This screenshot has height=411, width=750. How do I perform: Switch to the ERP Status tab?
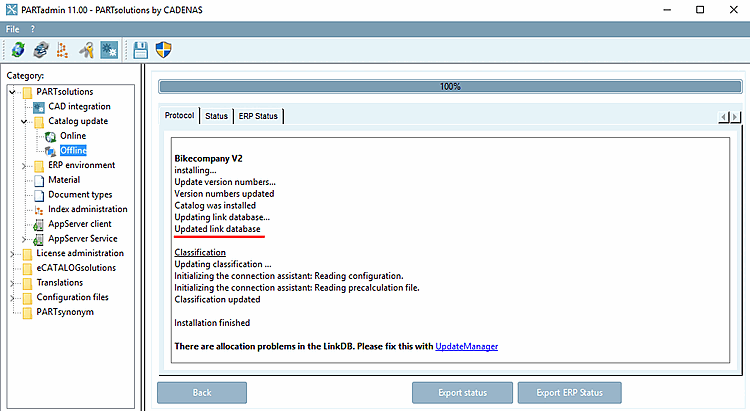coord(258,116)
